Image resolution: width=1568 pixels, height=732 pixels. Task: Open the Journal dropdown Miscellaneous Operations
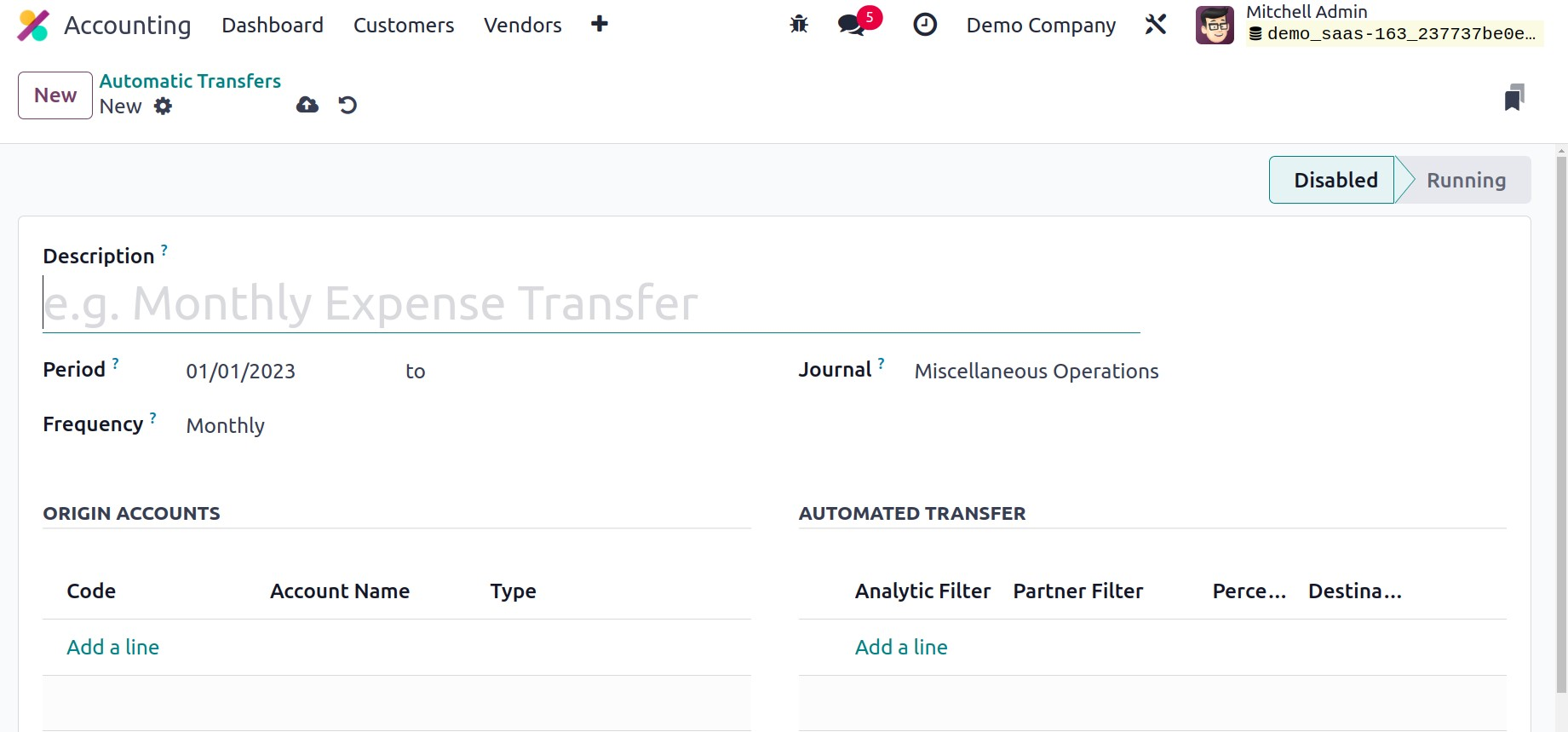coord(1036,372)
